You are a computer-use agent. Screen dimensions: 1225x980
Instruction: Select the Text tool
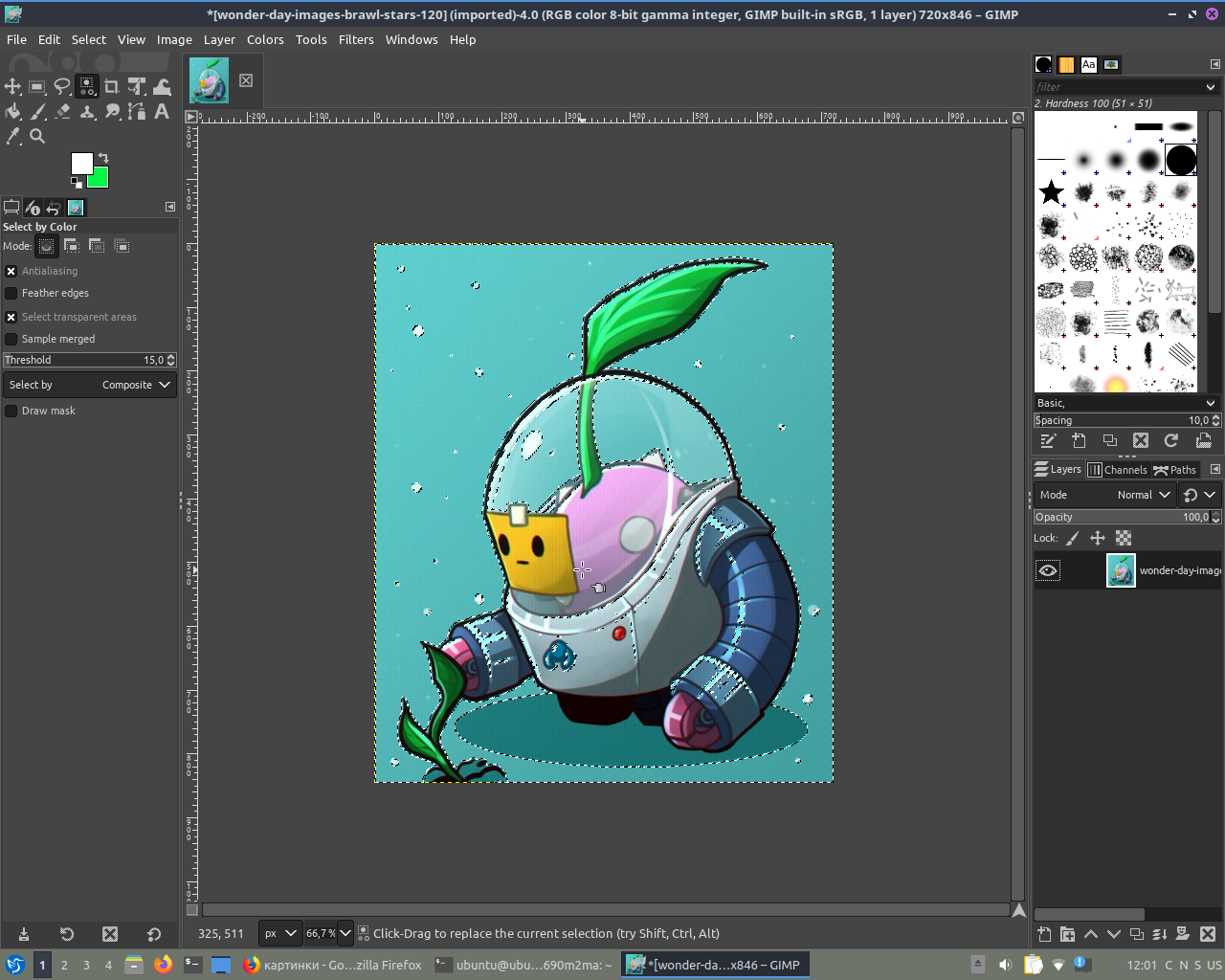coord(162,111)
